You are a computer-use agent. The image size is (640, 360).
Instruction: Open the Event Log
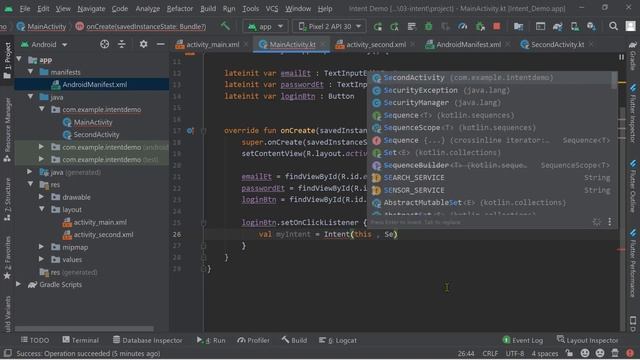click(522, 340)
